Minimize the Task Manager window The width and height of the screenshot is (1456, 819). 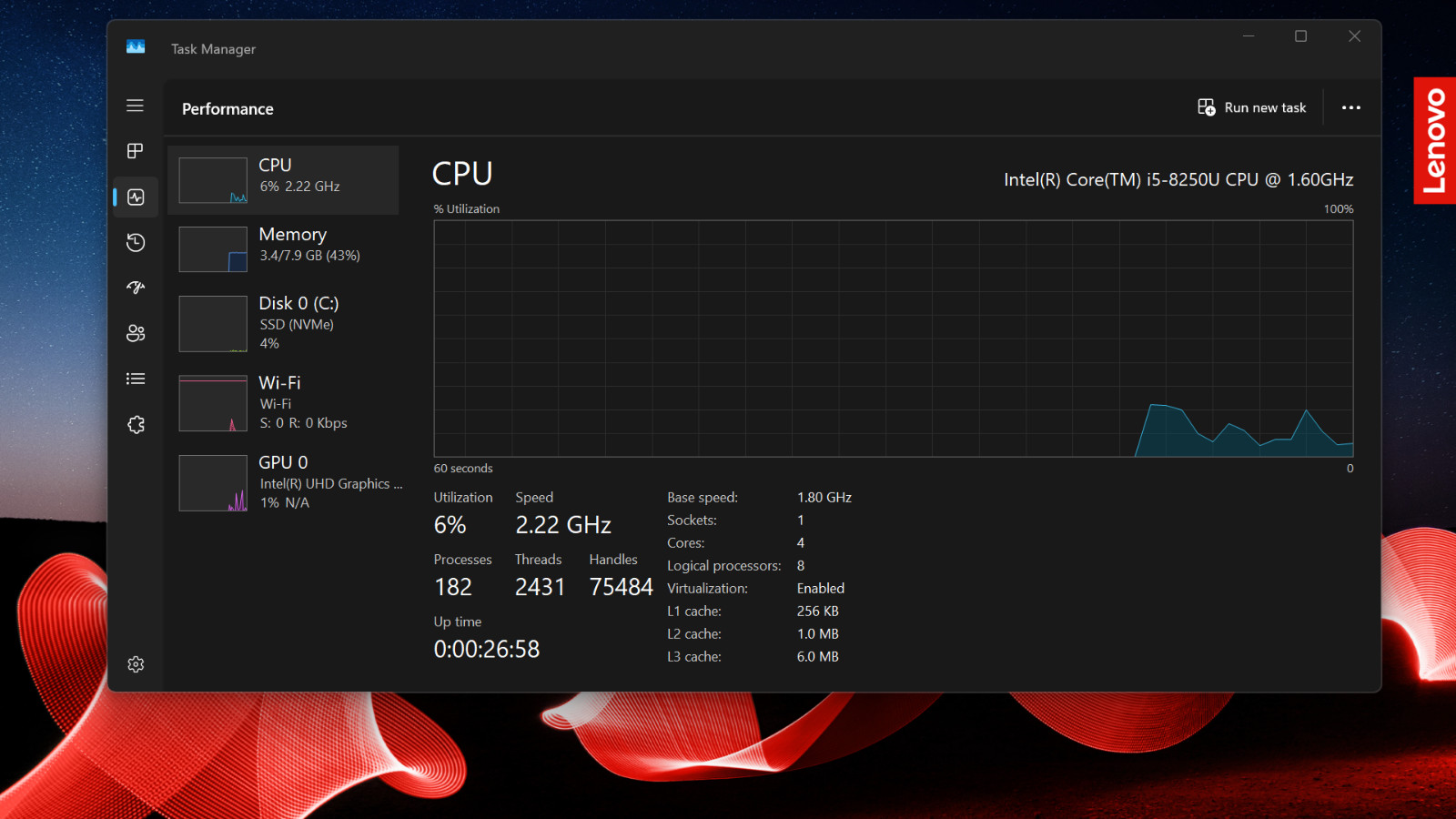(x=1249, y=36)
